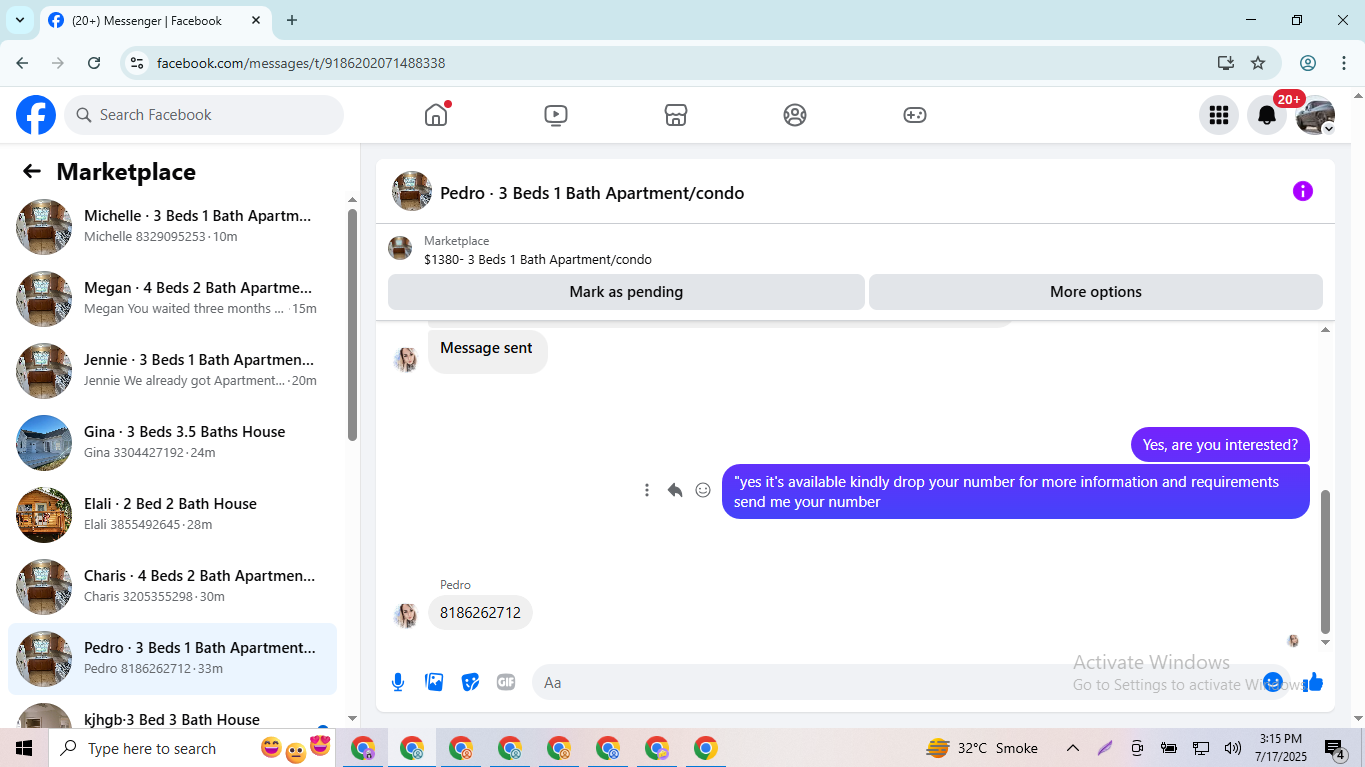Click More options button
Viewport: 1365px width, 767px height.
click(x=1096, y=292)
